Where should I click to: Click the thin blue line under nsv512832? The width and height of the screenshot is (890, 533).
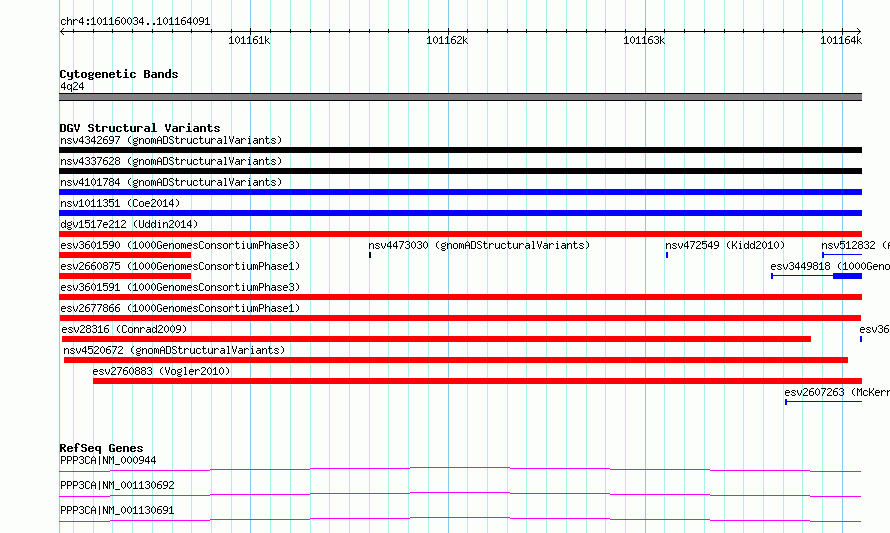coord(842,255)
